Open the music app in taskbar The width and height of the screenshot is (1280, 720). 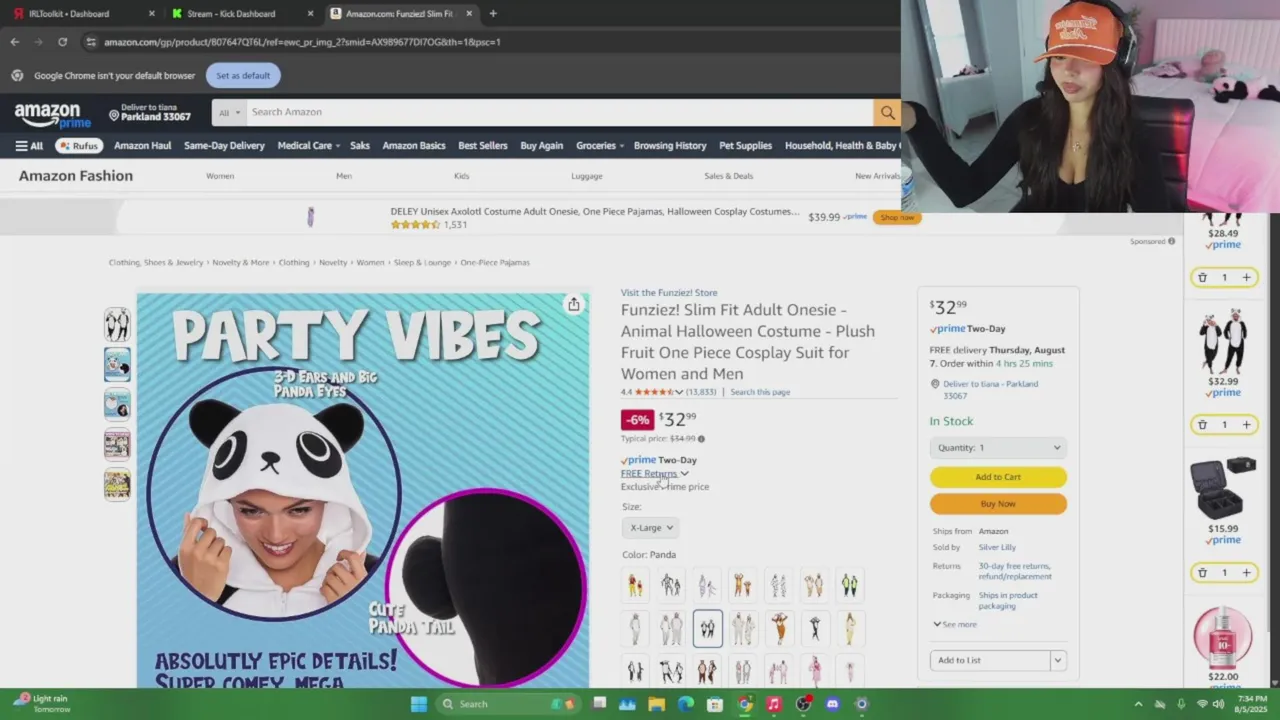pos(773,704)
